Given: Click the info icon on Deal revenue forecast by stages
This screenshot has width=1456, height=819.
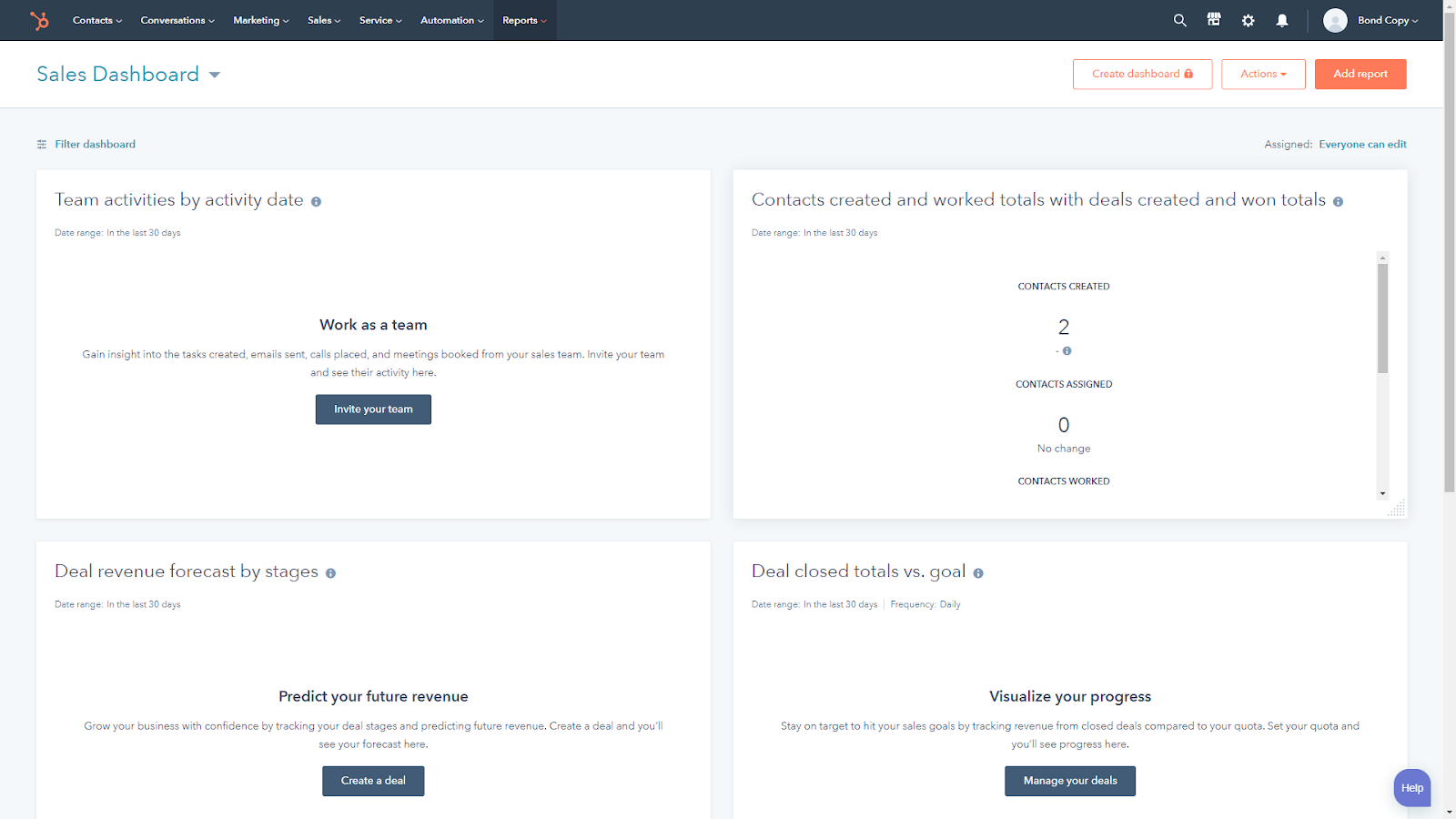Looking at the screenshot, I should (331, 572).
